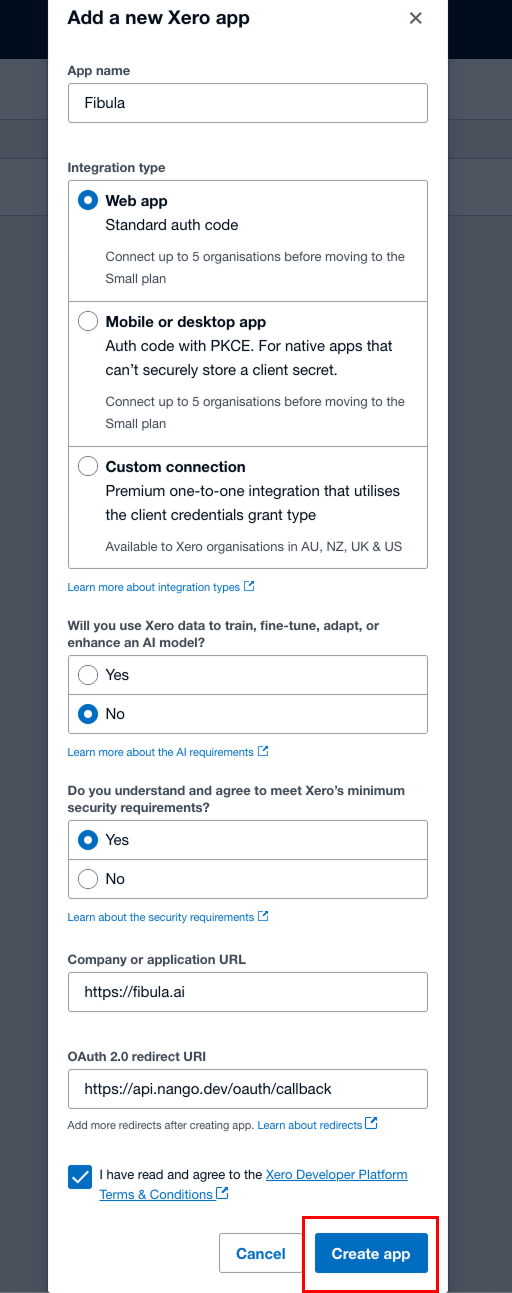Image resolution: width=512 pixels, height=1293 pixels.
Task: Toggle the Terms & Conditions agreement checkbox
Action: click(80, 1176)
